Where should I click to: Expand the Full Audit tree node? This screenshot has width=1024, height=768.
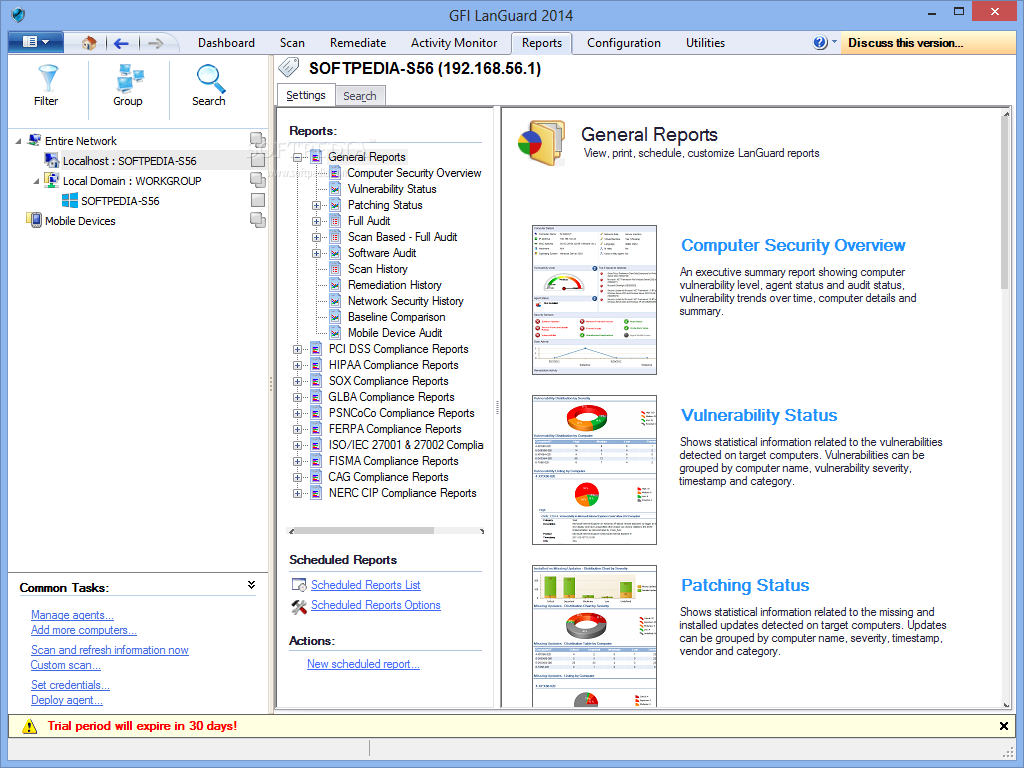click(x=316, y=221)
